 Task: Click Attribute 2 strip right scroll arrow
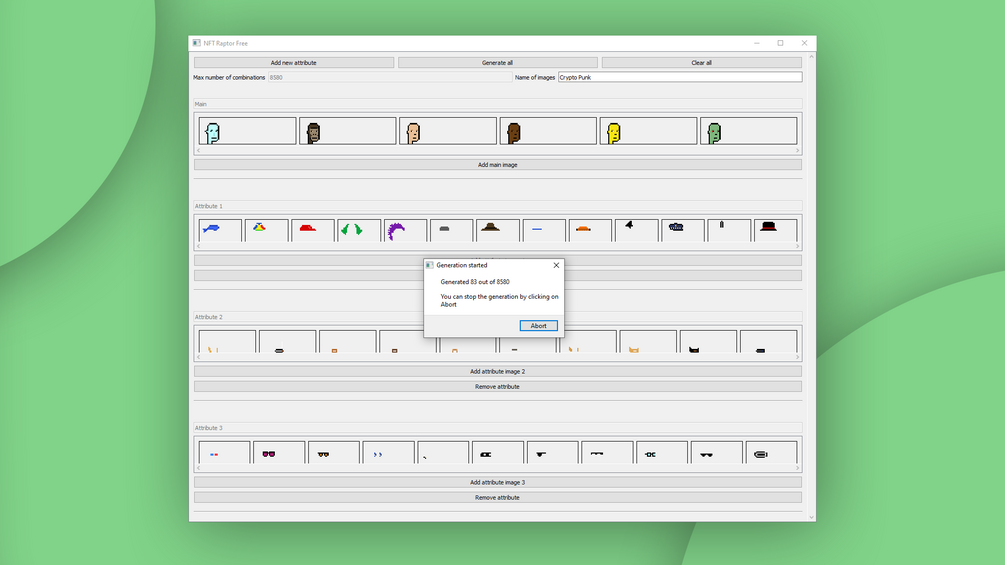click(x=798, y=357)
